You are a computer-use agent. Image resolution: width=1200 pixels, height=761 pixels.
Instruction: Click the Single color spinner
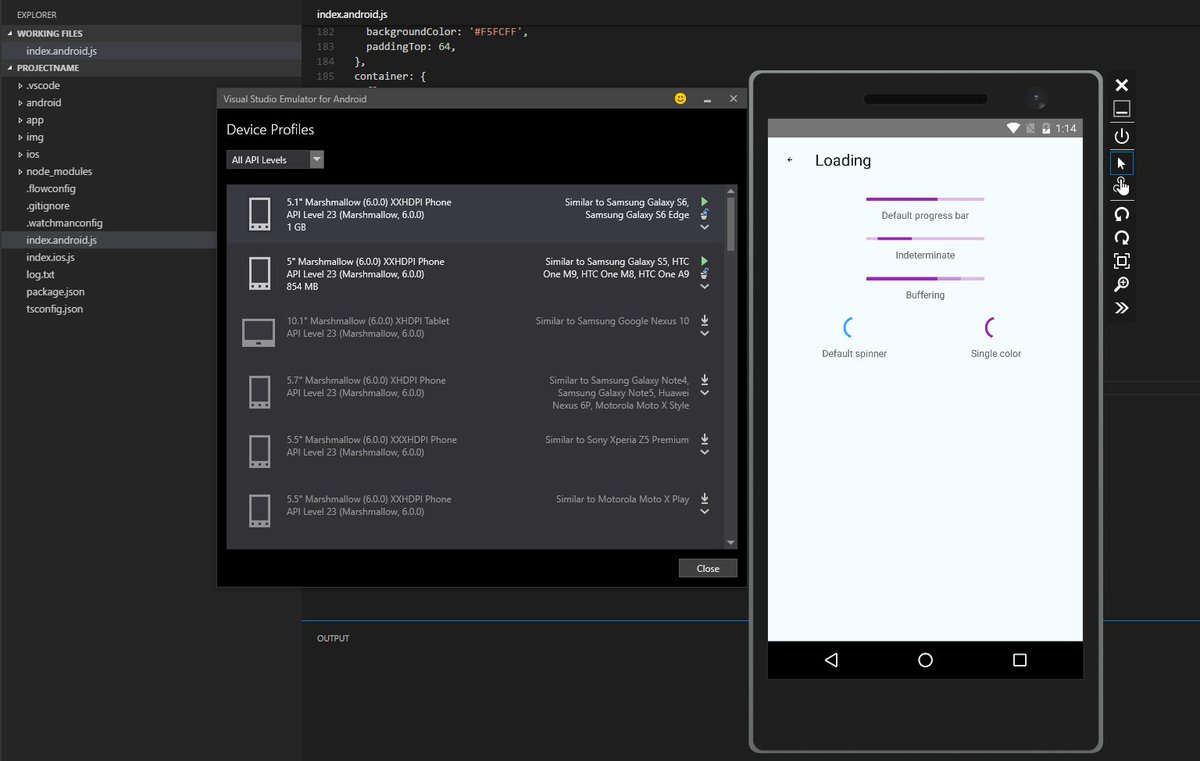tap(991, 327)
